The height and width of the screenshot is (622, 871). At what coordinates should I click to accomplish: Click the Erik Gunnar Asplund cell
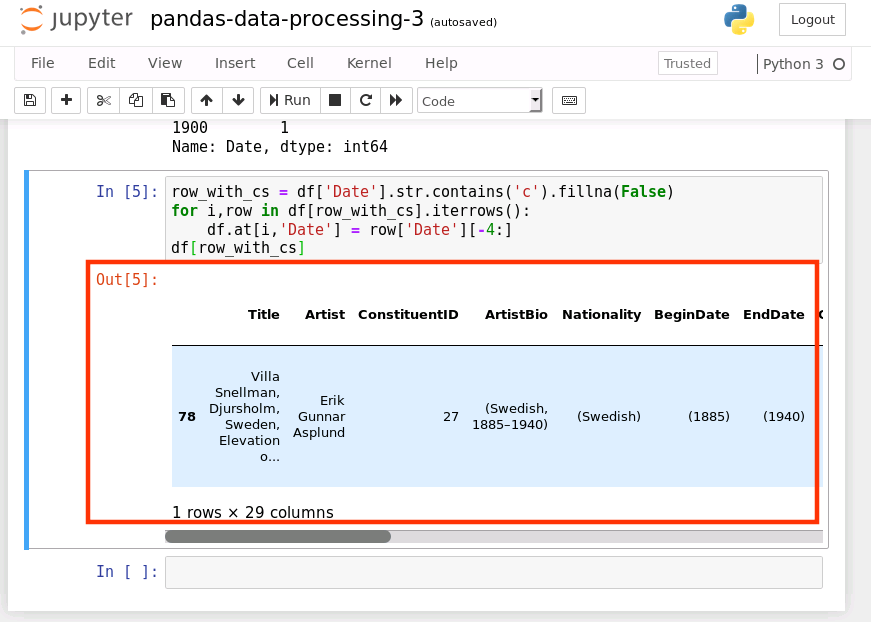[x=319, y=417]
